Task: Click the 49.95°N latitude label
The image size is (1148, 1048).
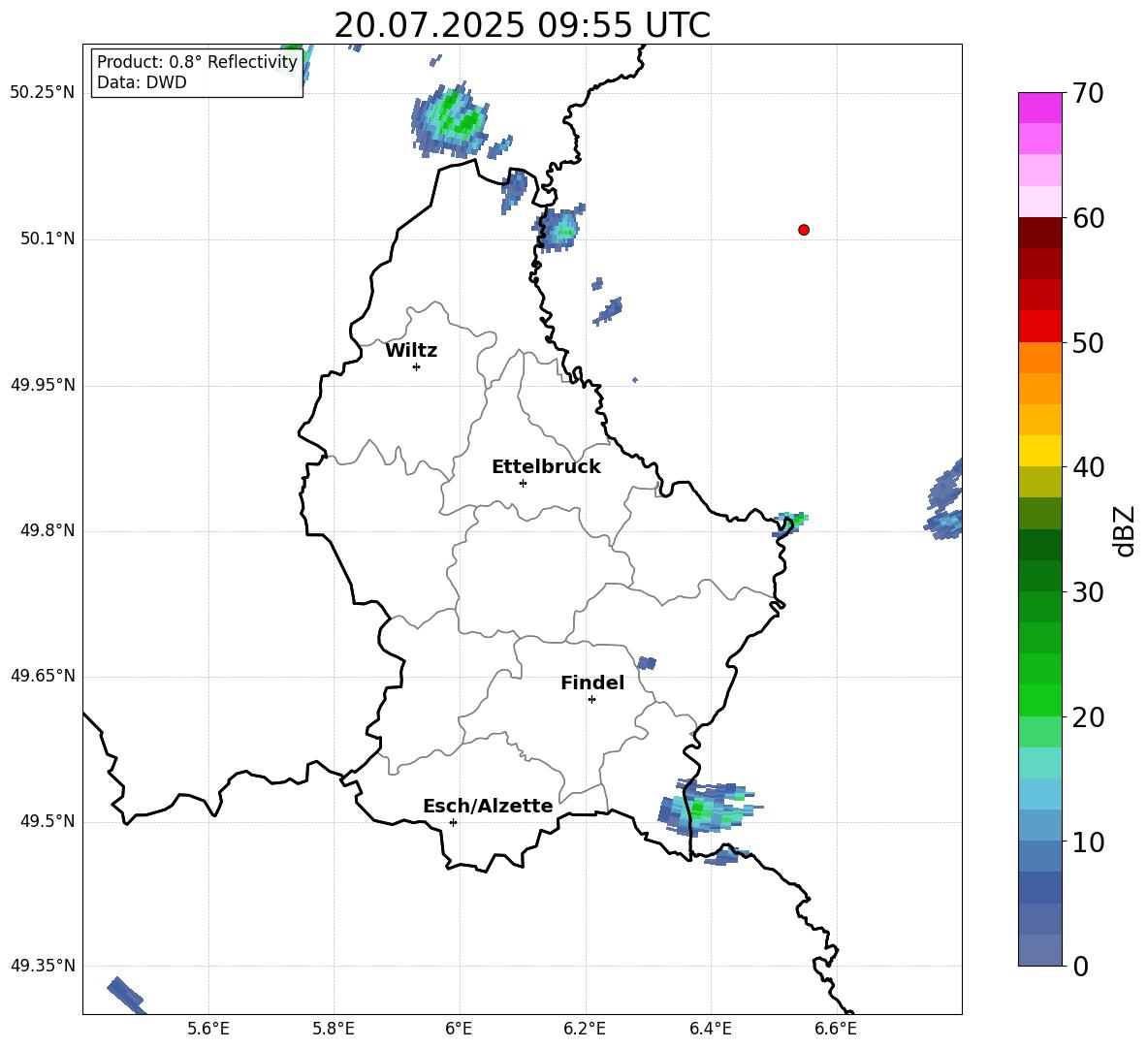Action: 43,385
